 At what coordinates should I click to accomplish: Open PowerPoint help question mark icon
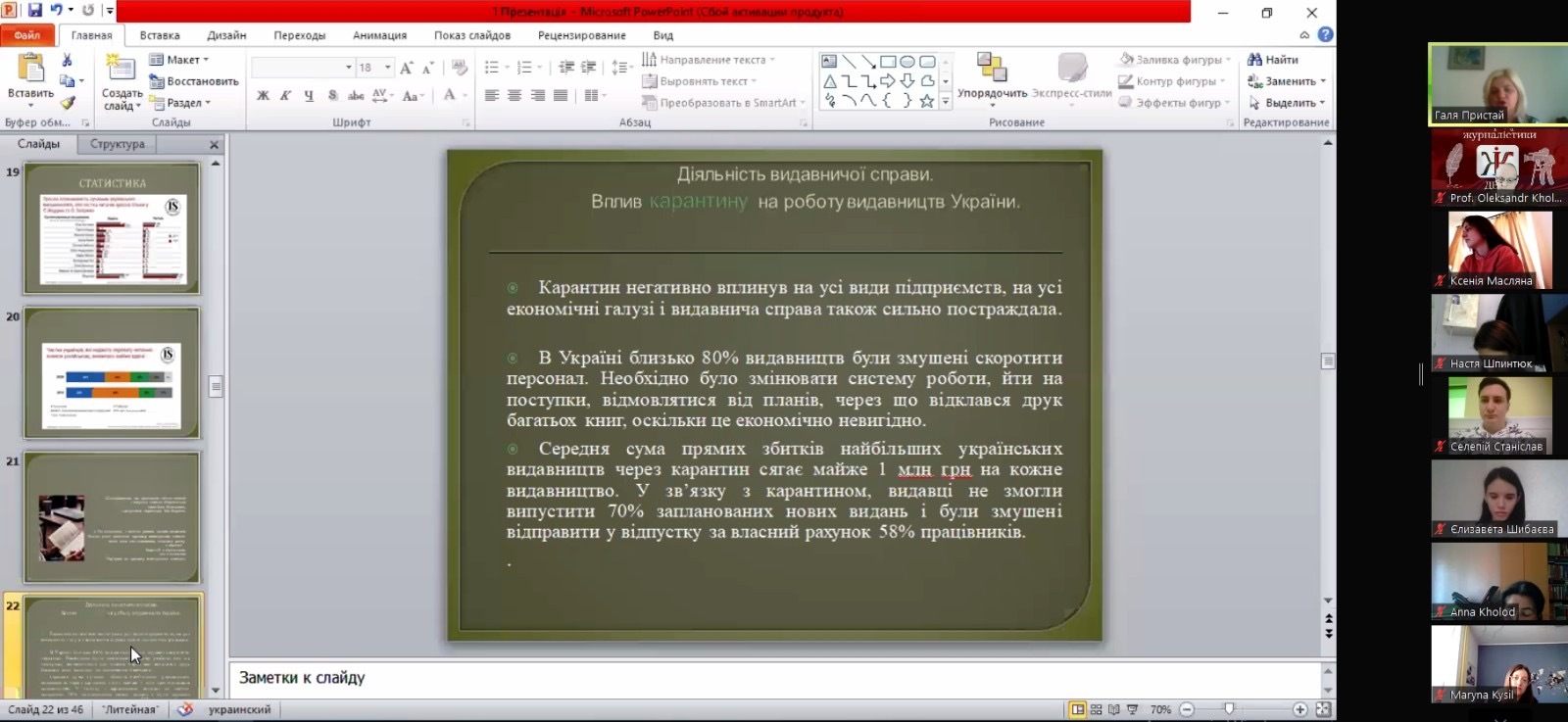point(1325,34)
